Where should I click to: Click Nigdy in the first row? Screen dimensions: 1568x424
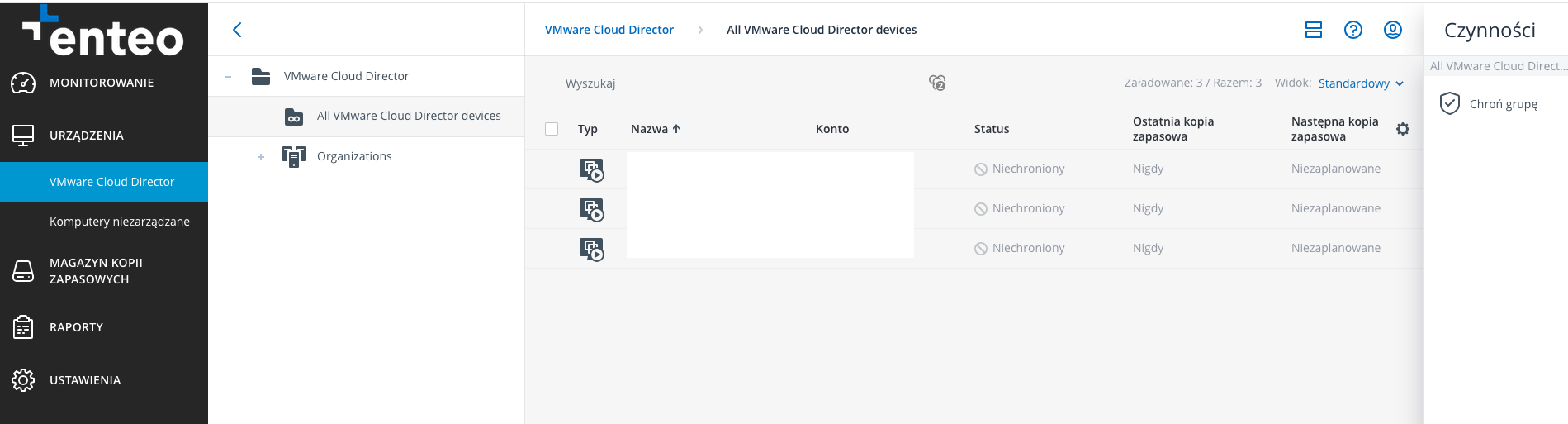(x=1148, y=169)
